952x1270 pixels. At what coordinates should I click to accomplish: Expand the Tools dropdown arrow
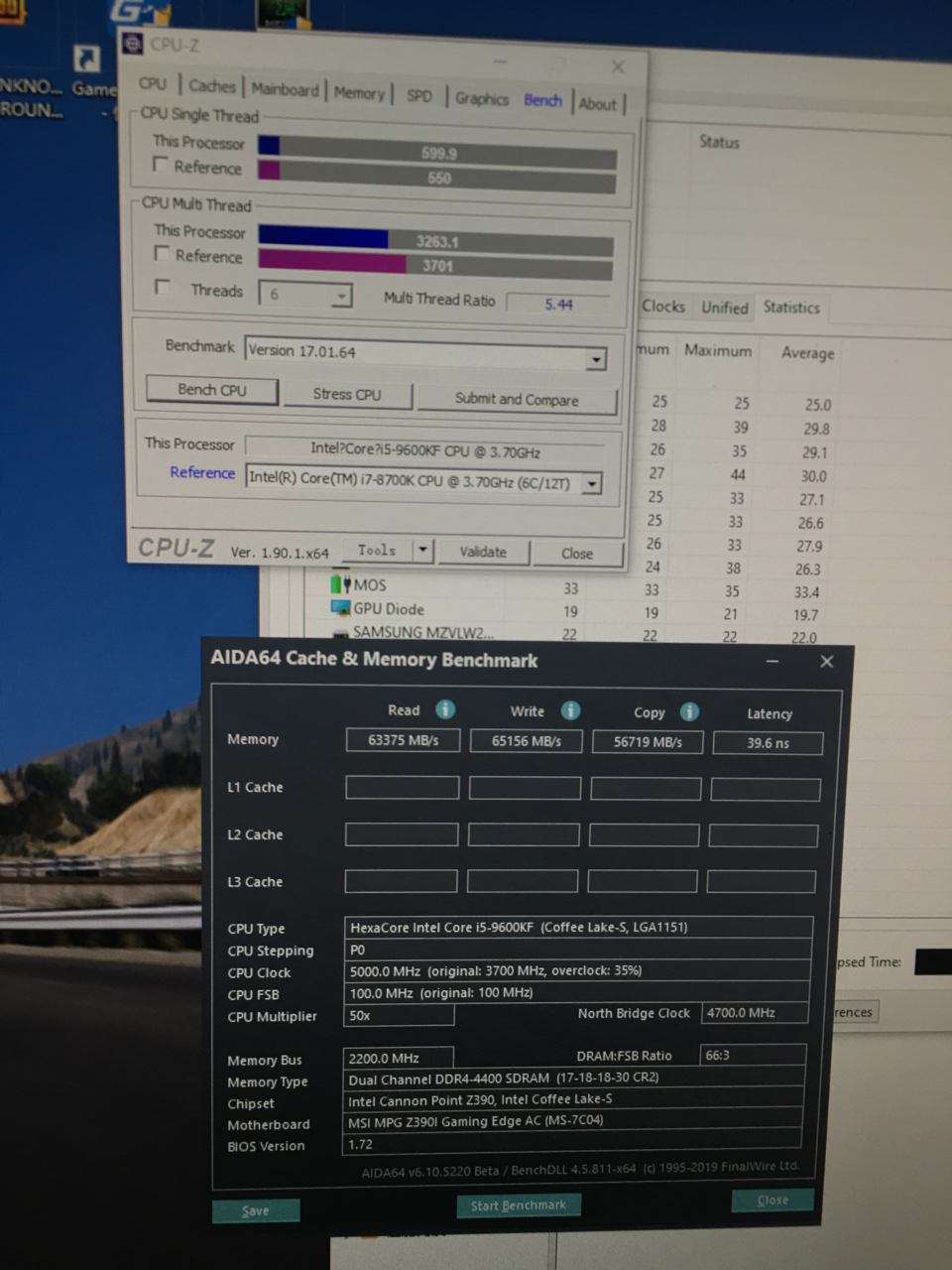(x=423, y=550)
